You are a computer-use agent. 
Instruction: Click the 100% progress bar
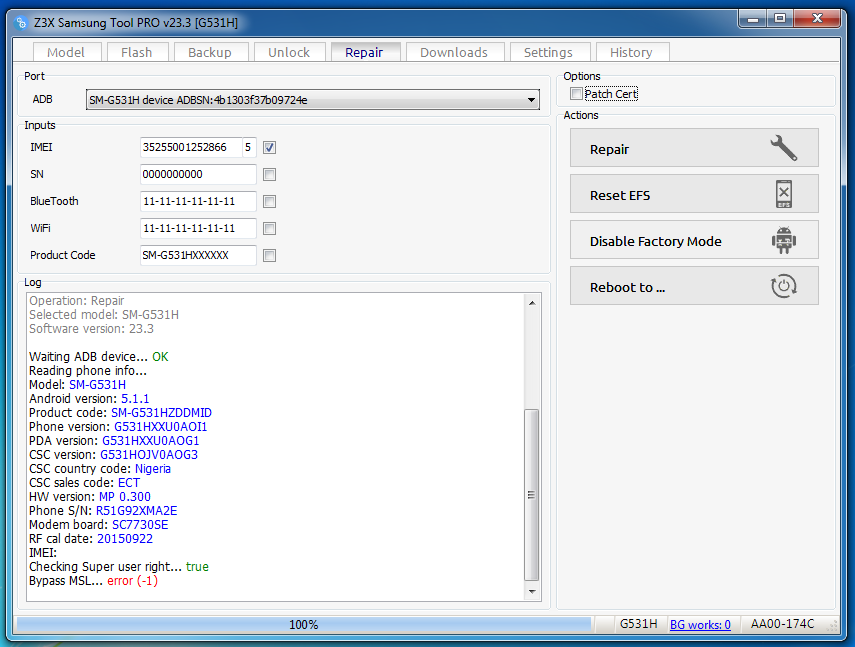point(304,625)
